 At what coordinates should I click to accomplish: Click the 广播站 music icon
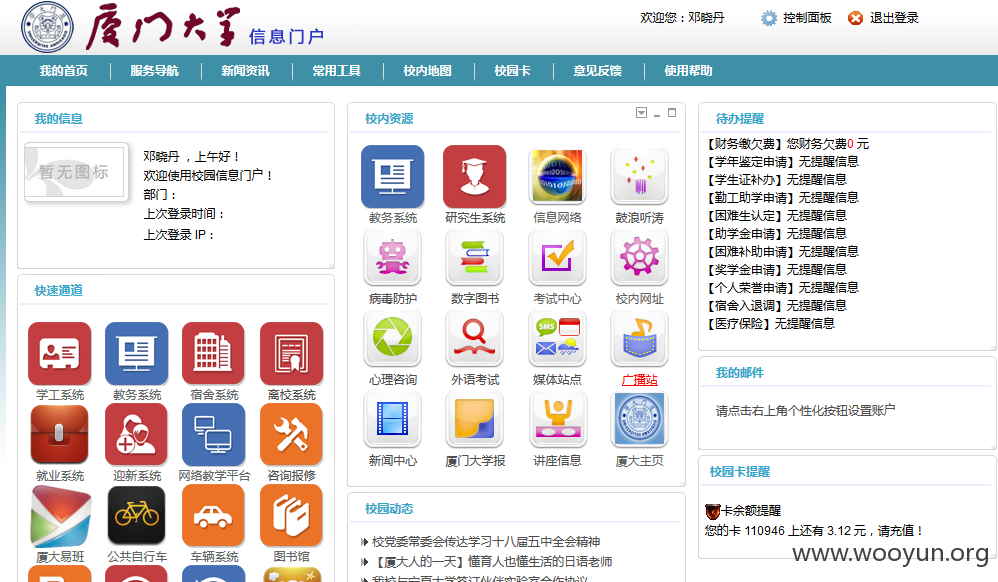point(639,338)
